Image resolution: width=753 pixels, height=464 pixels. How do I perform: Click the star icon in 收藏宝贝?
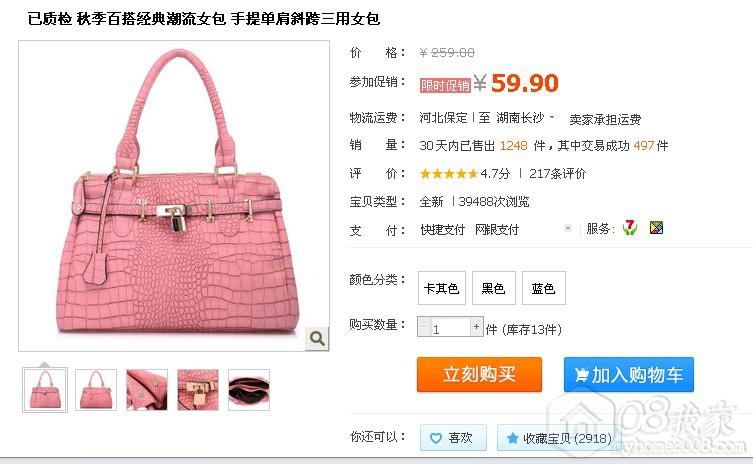coord(512,438)
